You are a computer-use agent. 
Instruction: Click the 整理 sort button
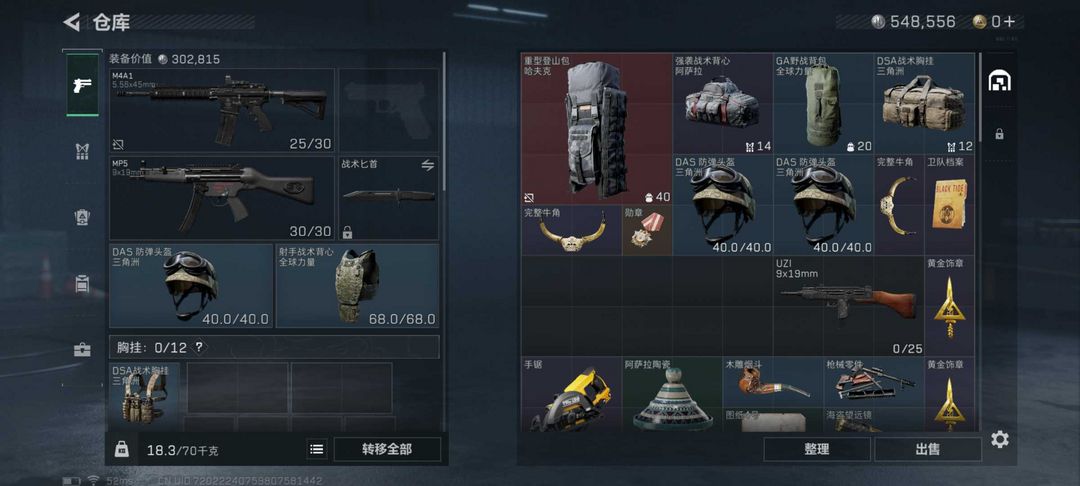(x=817, y=450)
